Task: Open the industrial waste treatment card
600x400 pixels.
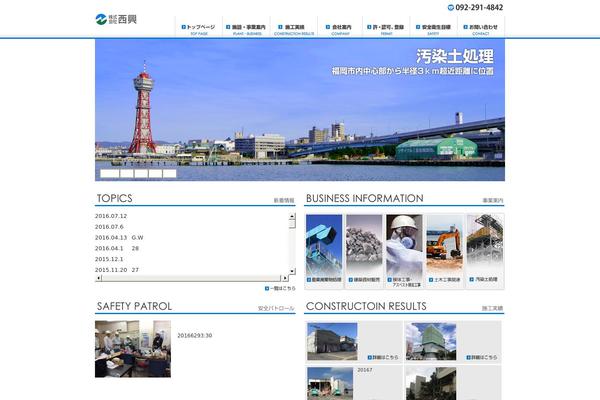Action: click(x=324, y=251)
